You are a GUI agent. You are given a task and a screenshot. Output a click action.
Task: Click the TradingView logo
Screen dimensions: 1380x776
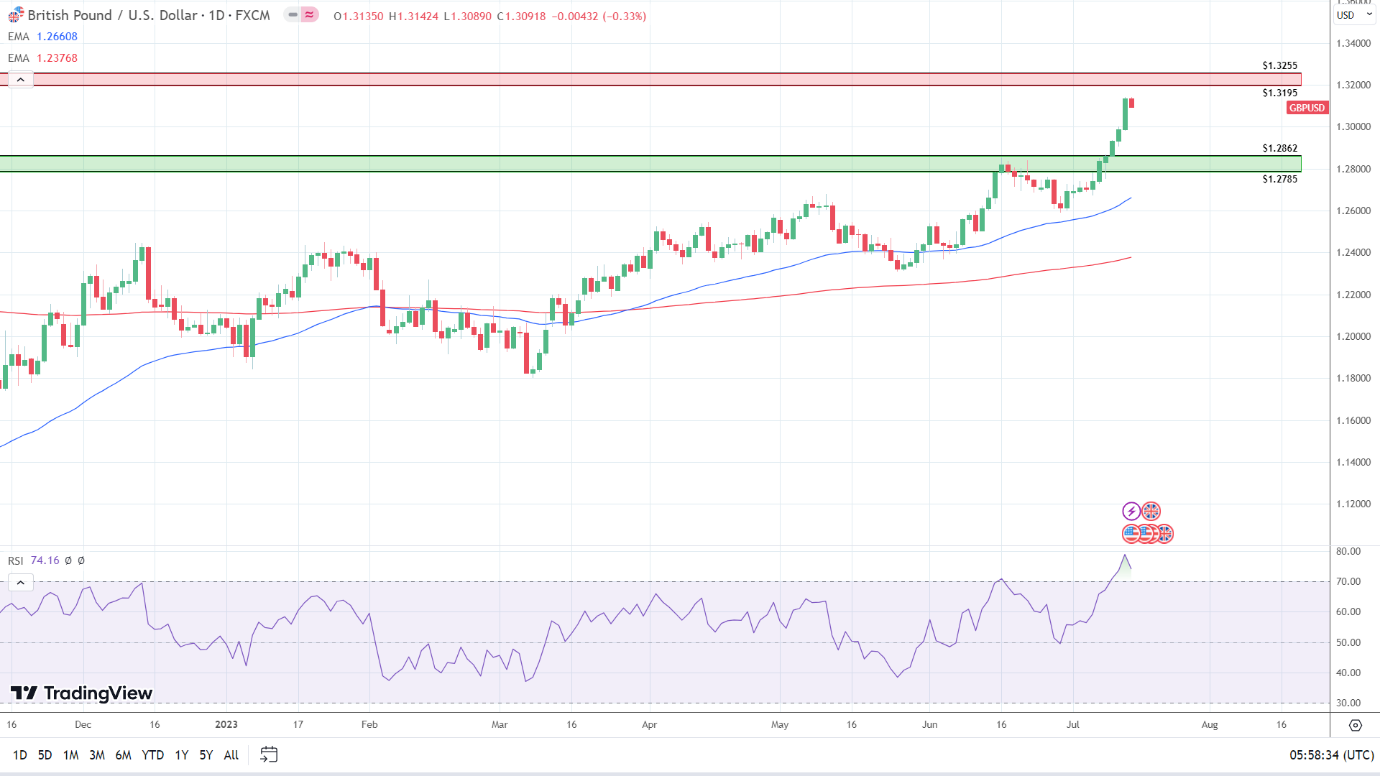[x=82, y=693]
